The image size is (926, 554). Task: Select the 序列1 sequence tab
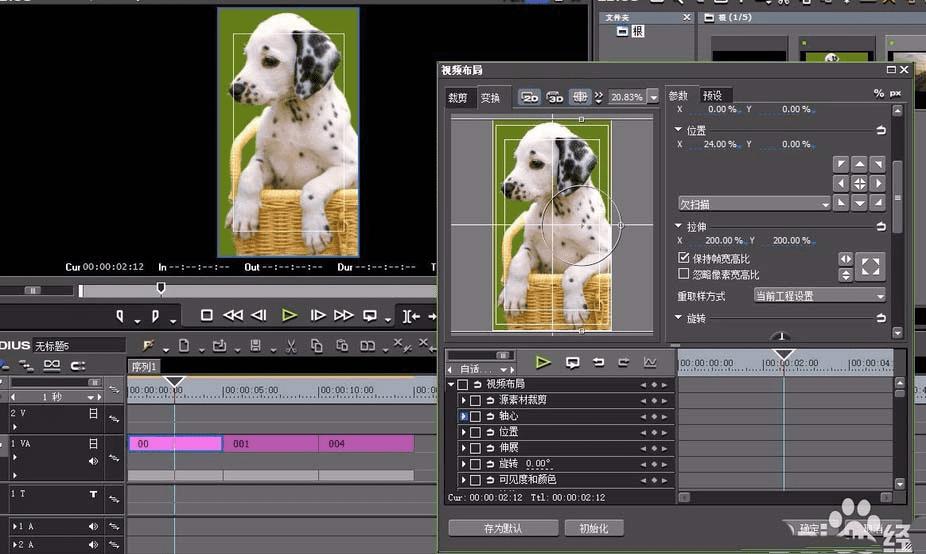[x=144, y=367]
